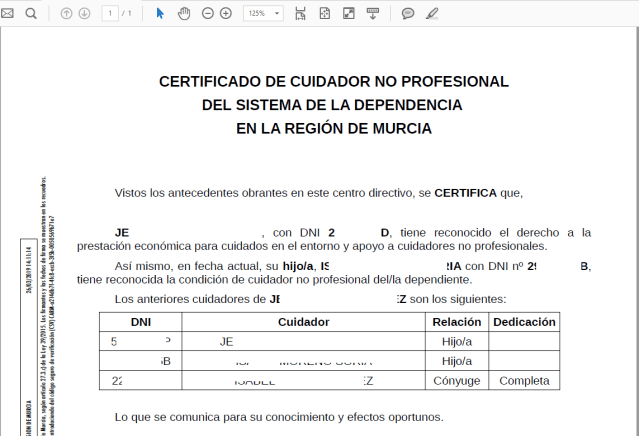The image size is (639, 436).
Task: Go to previous page arrow
Action: [66, 13]
